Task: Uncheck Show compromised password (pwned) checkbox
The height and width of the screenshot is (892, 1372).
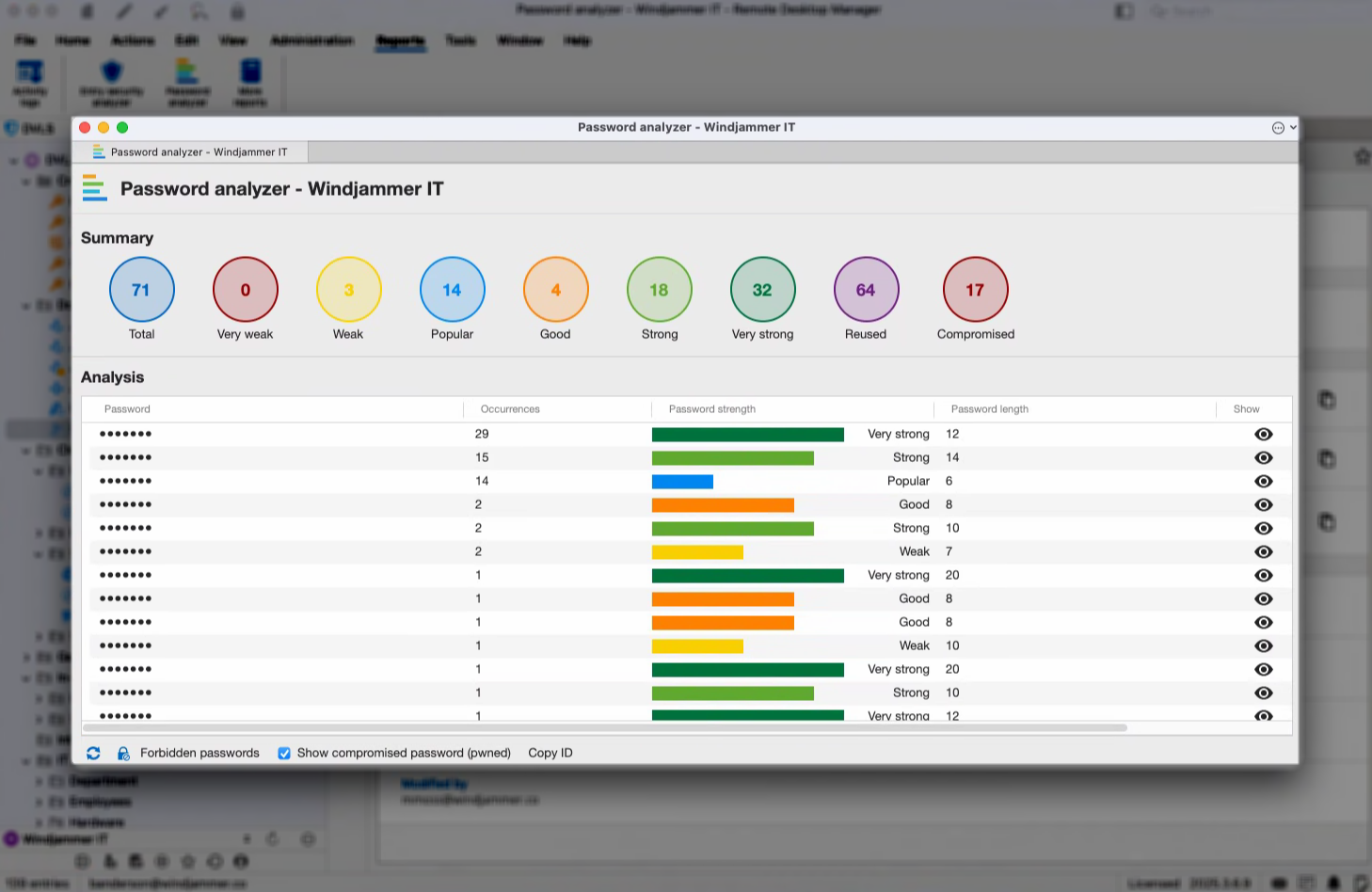Action: pos(284,753)
